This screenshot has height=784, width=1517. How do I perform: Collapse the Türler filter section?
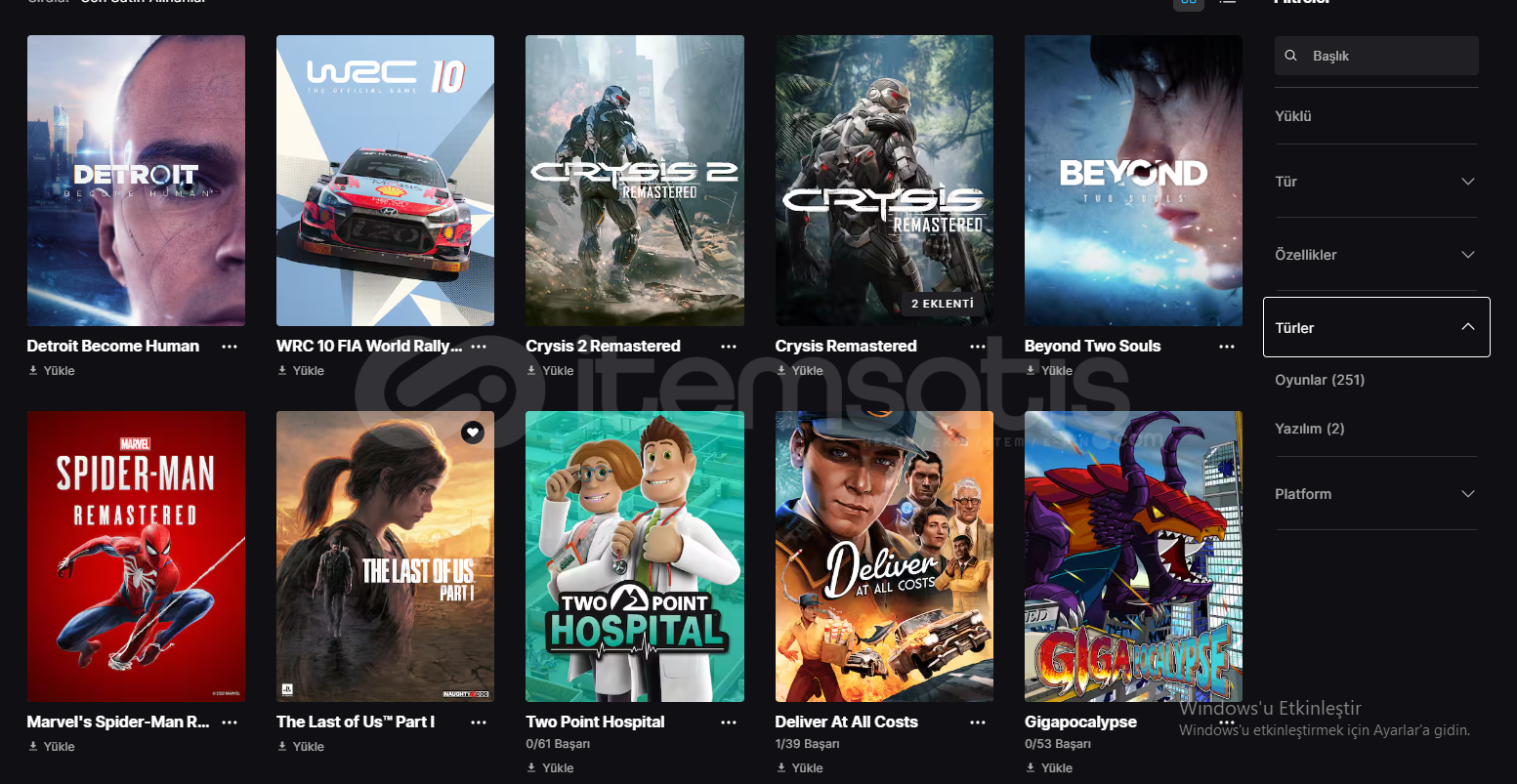coord(1376,327)
